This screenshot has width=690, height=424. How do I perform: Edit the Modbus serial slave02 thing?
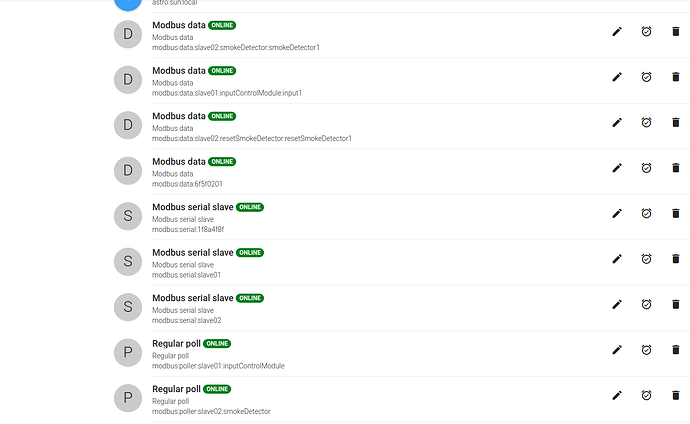point(617,304)
